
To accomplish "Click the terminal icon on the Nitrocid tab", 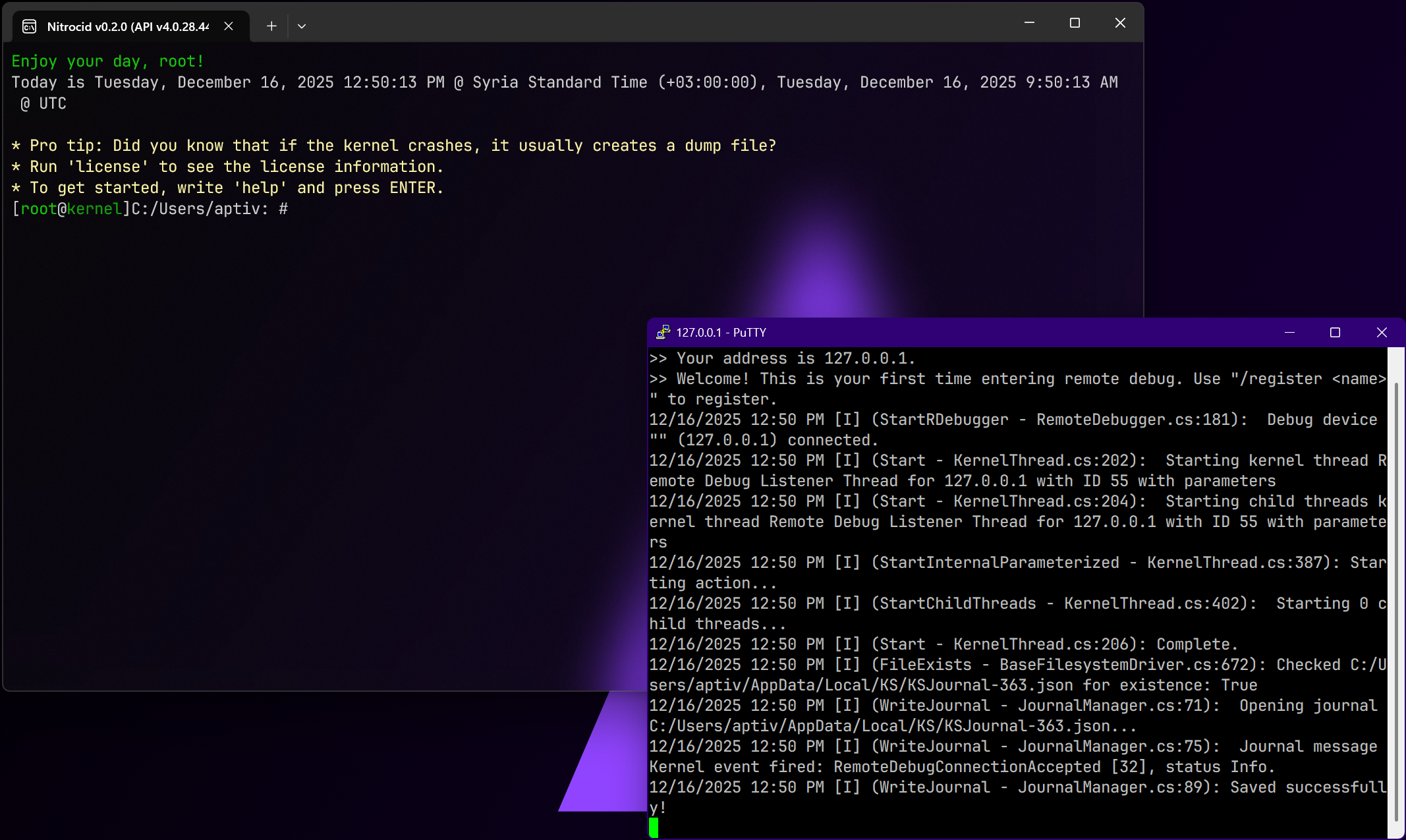I will [29, 26].
